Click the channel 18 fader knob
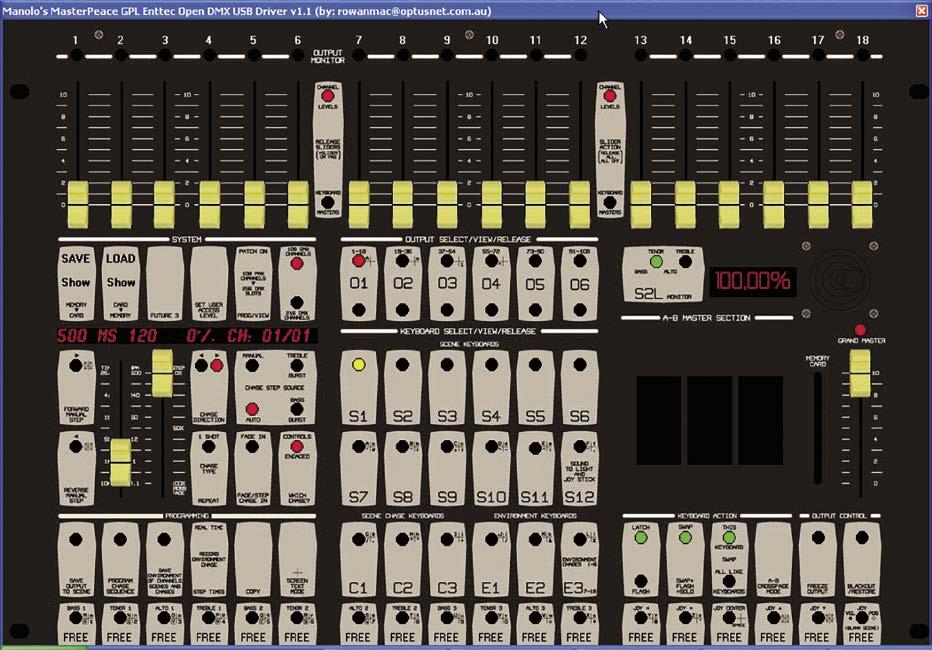Screen dimensions: 932x650 pos(862,205)
